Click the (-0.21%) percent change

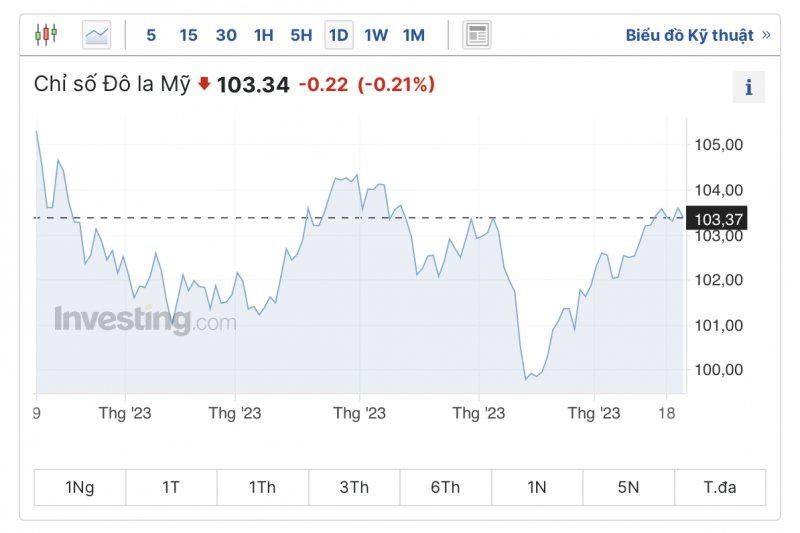click(x=396, y=84)
